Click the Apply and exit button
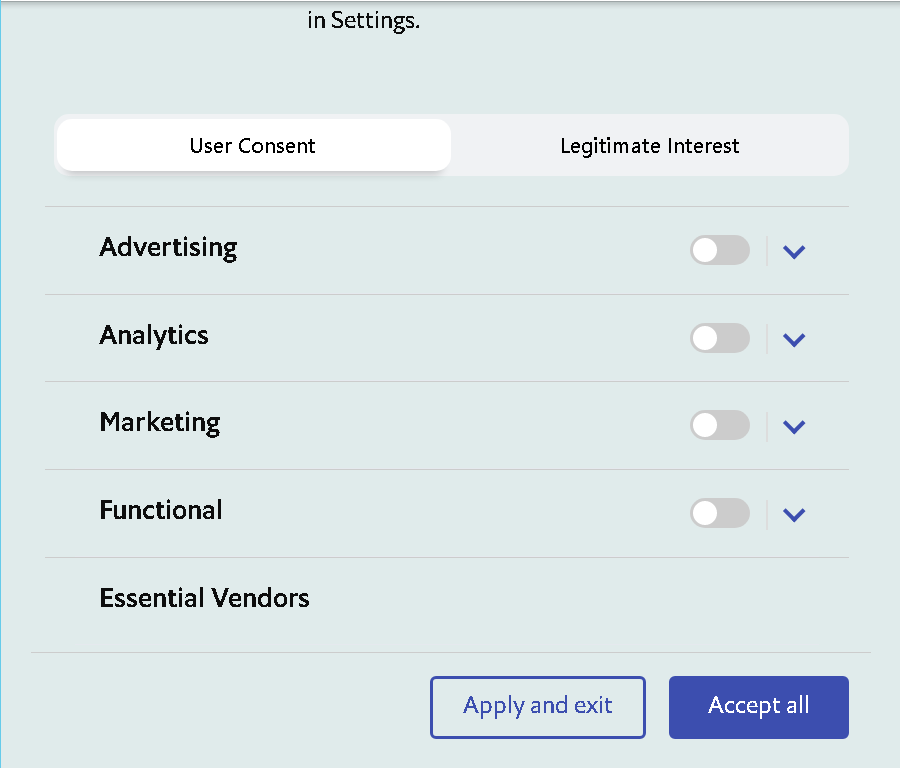The image size is (900, 768). (538, 707)
